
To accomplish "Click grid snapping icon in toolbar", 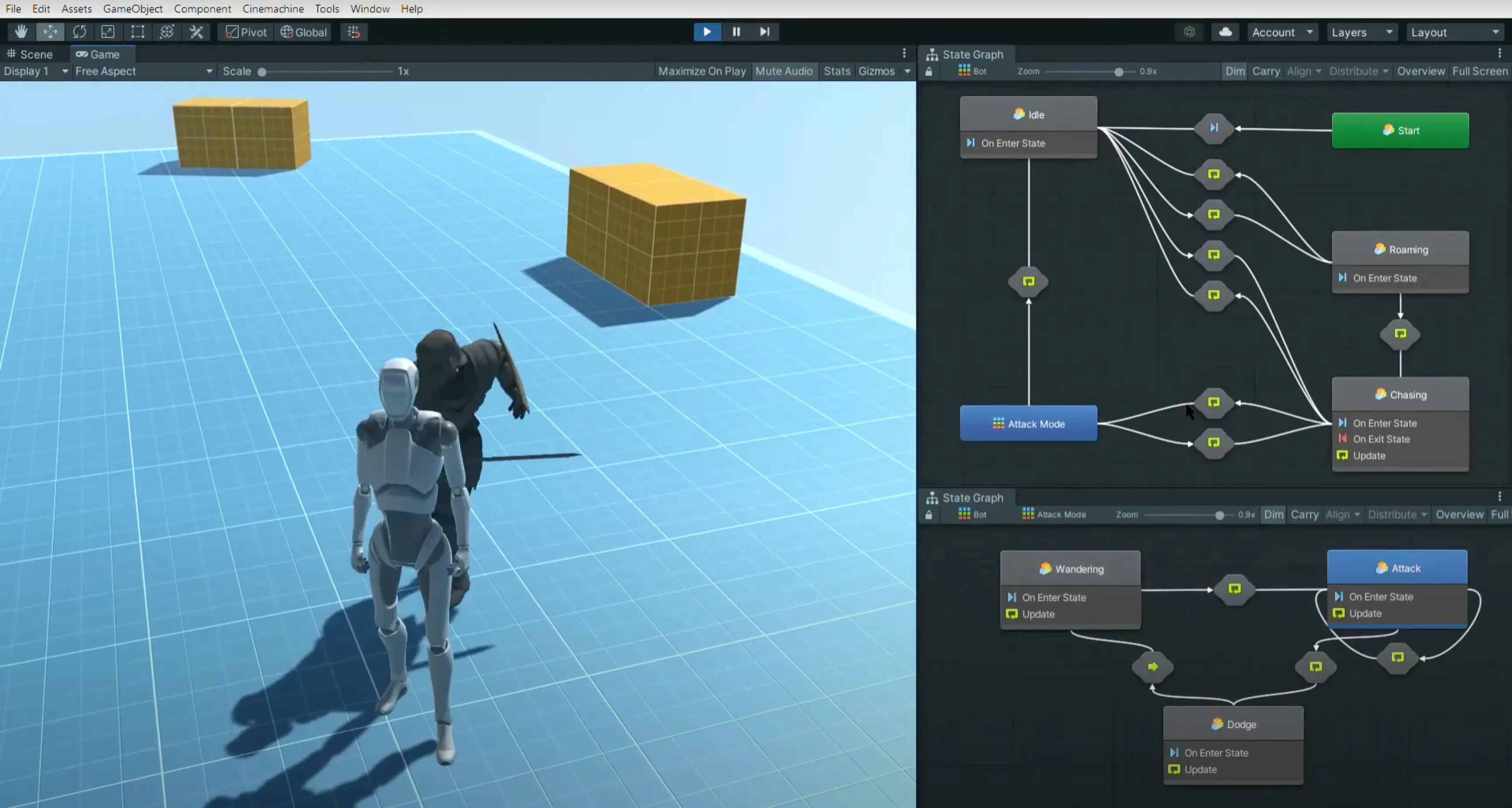I will coord(353,32).
